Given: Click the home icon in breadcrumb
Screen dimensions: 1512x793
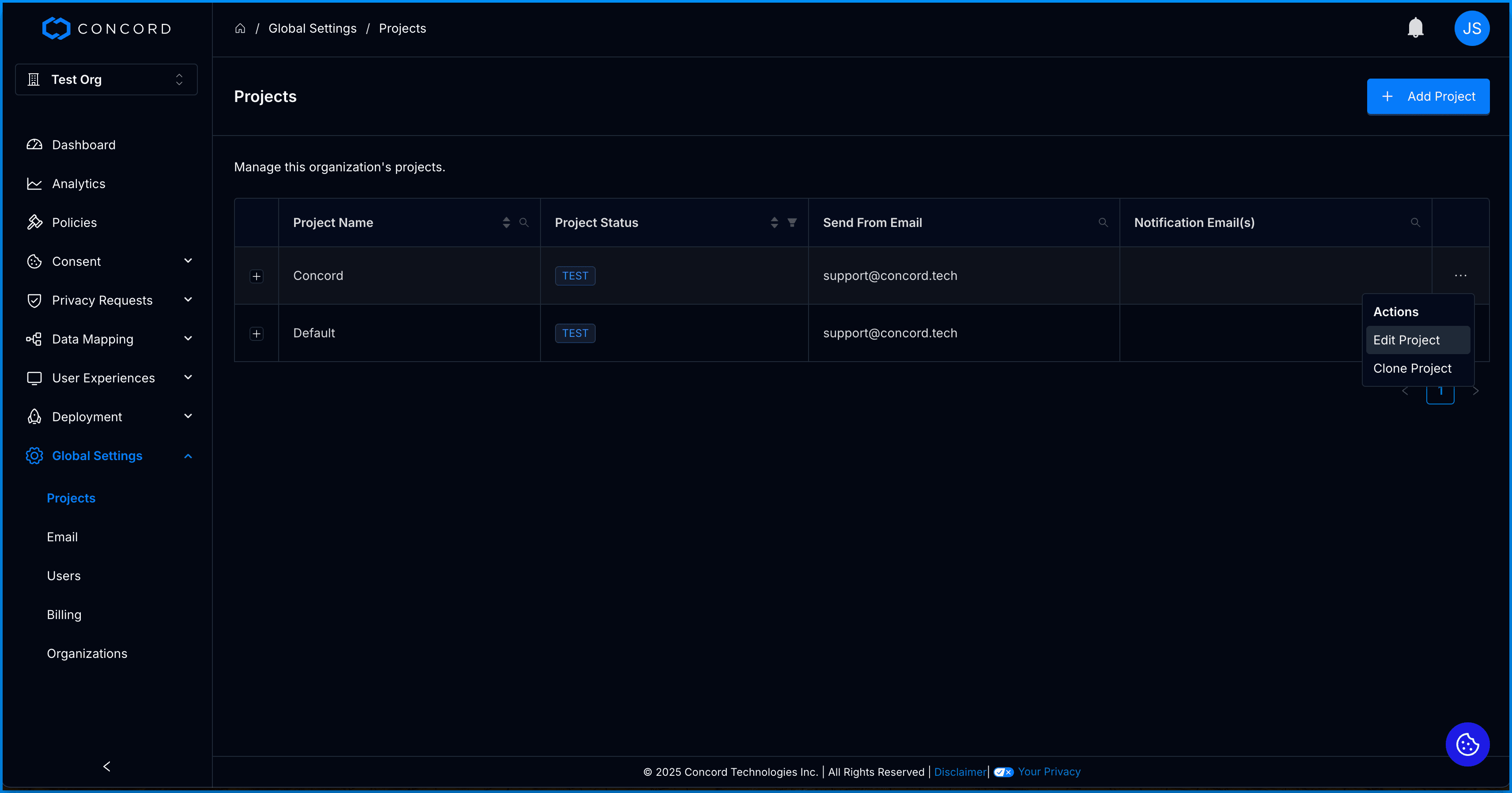Looking at the screenshot, I should point(240,28).
